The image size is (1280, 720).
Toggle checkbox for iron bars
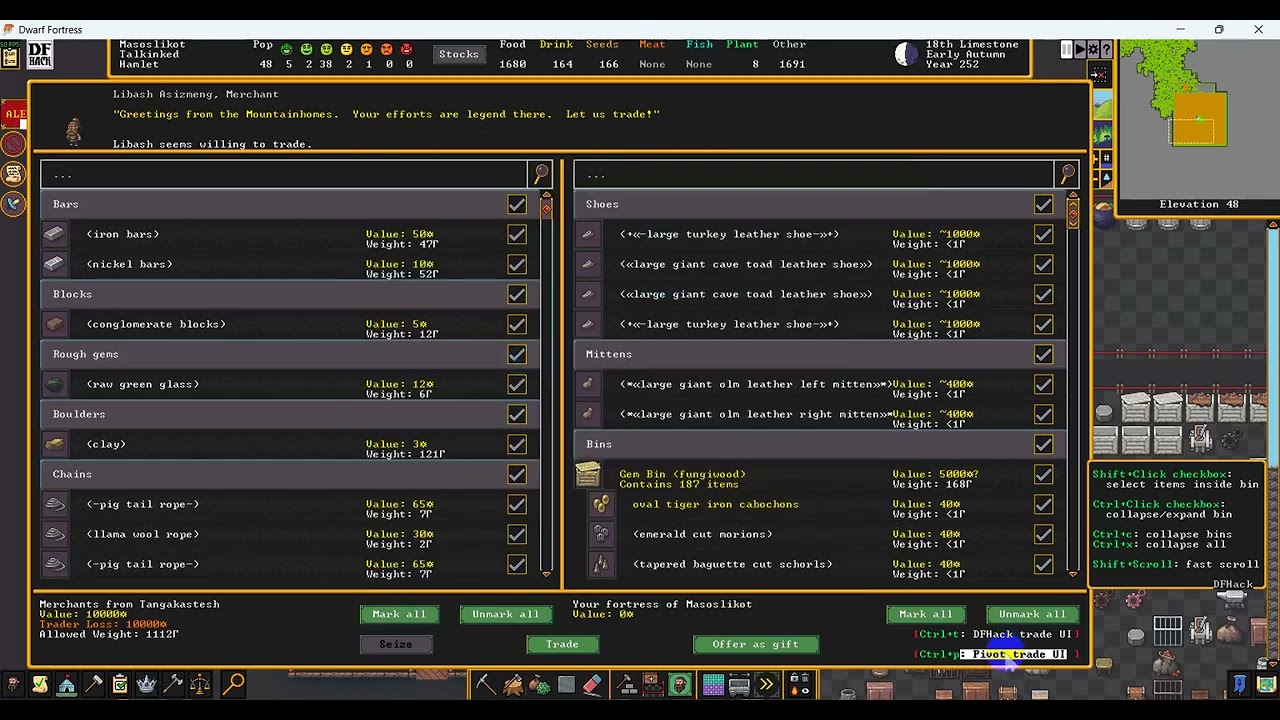[517, 234]
